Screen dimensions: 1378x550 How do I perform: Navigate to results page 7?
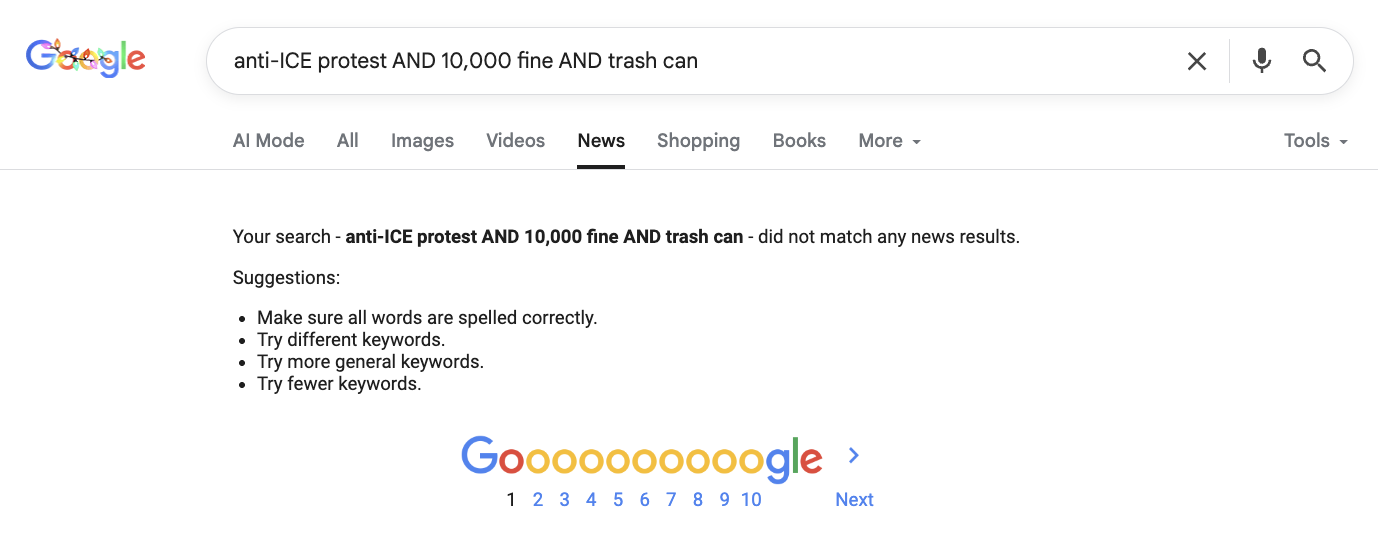671,500
